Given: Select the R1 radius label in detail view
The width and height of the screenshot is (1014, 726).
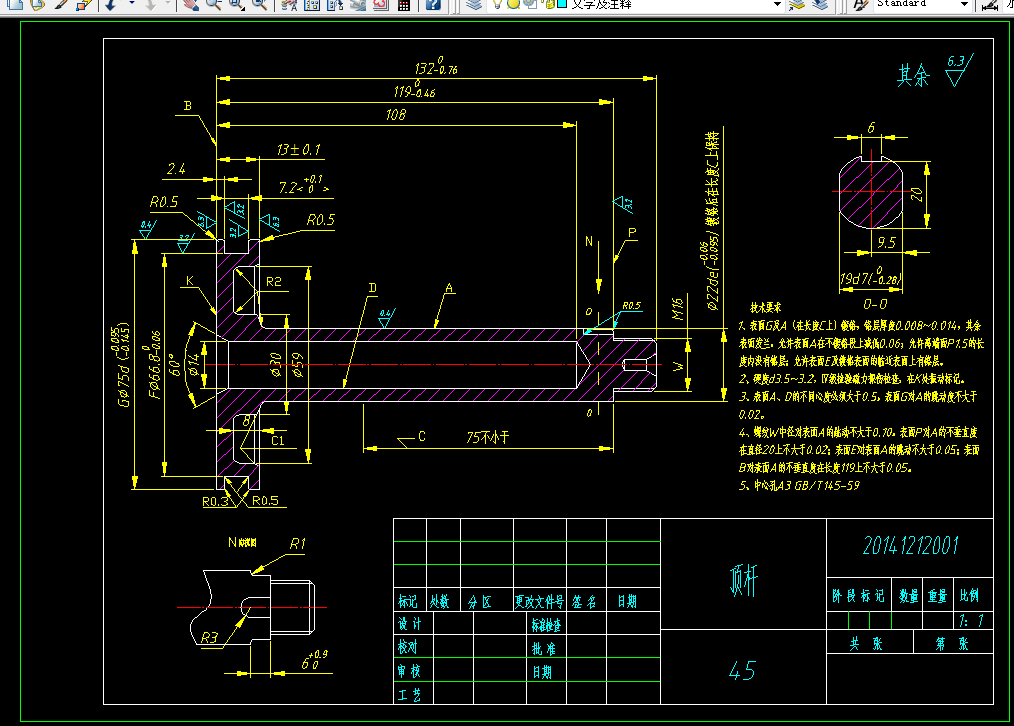Looking at the screenshot, I should coord(297,544).
